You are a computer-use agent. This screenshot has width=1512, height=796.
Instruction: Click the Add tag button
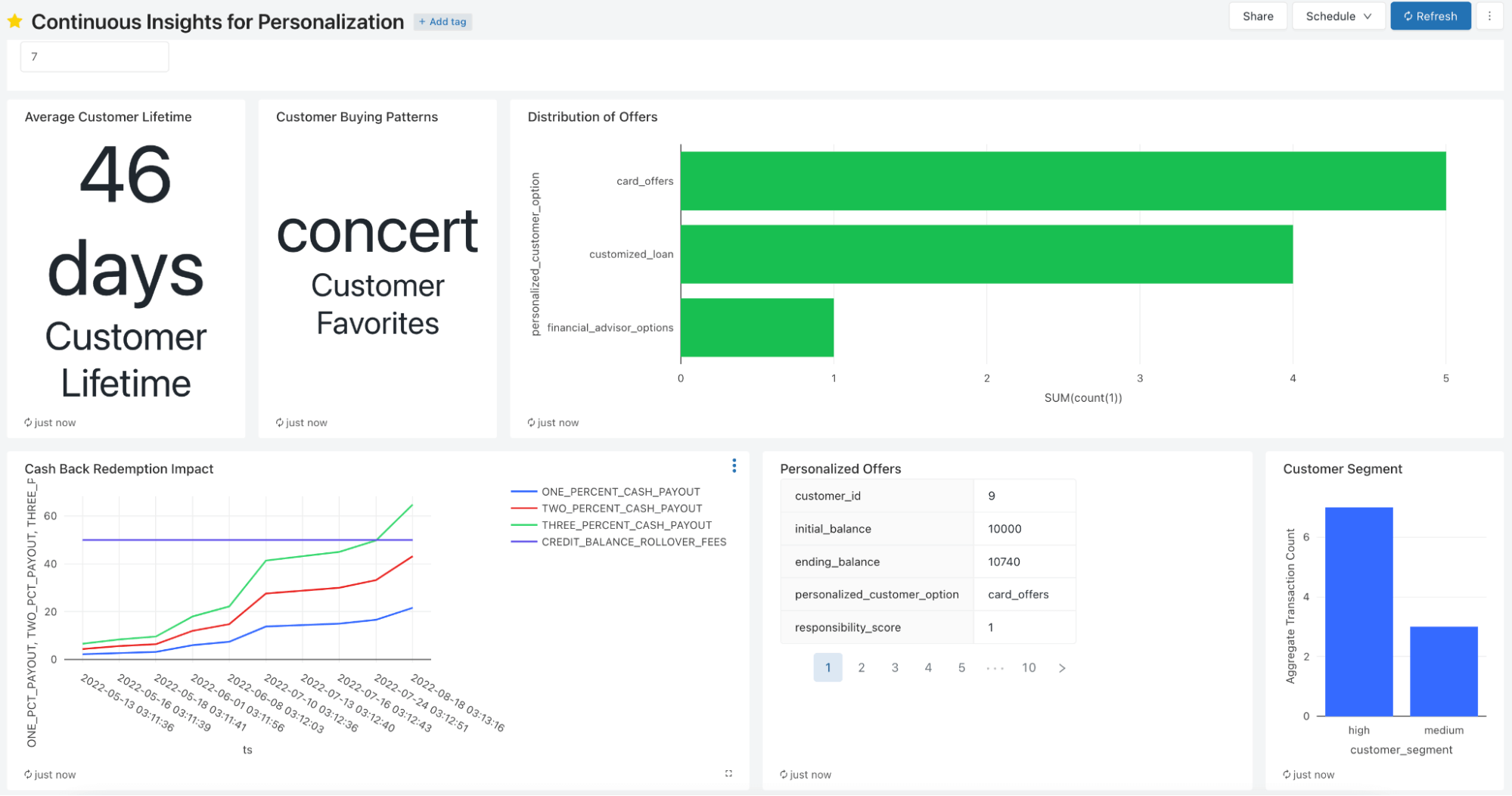pyautogui.click(x=443, y=22)
